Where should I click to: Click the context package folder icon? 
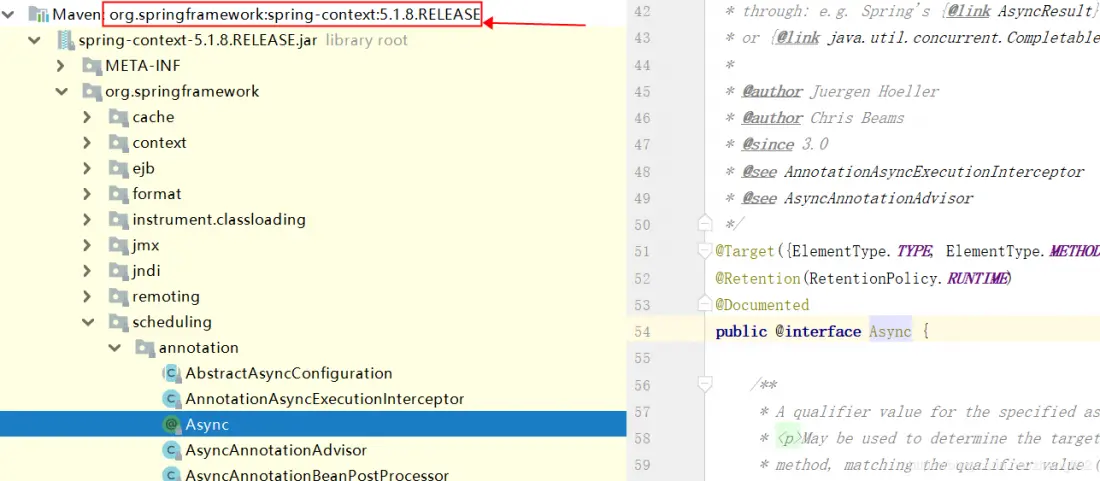[119, 143]
